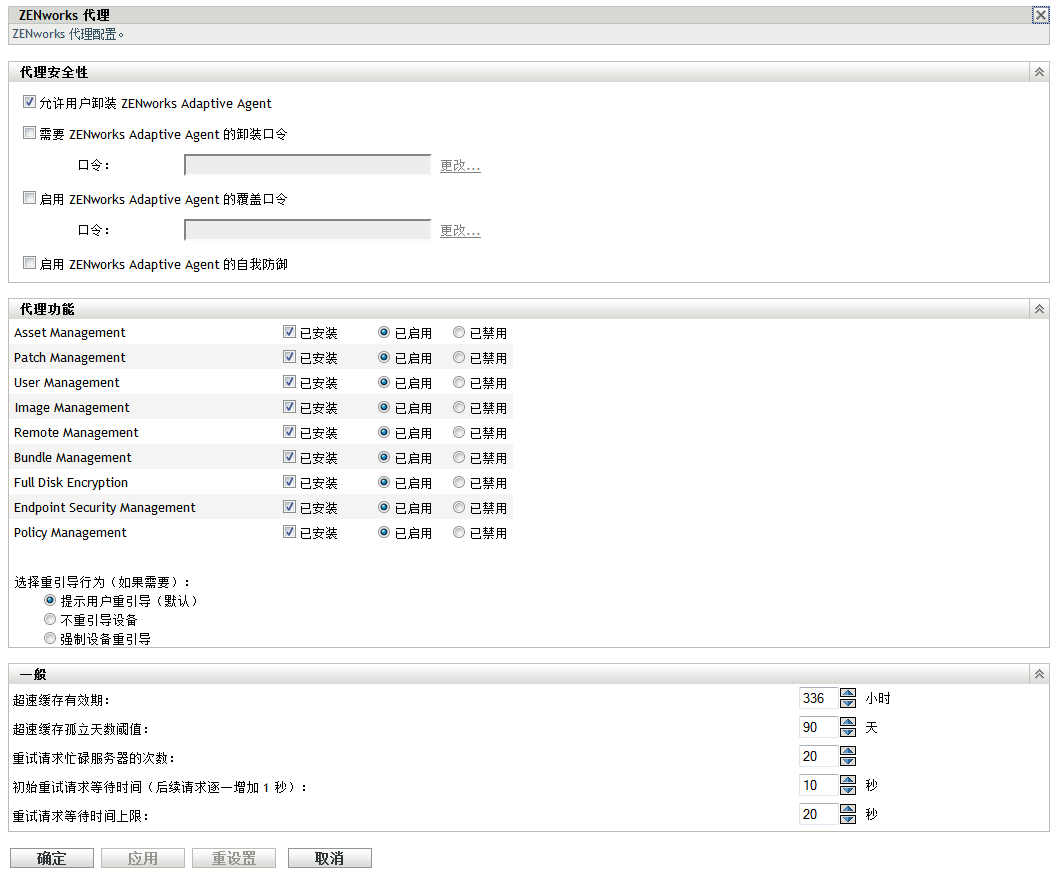Select 已禁用 for Asset Management
This screenshot has height=873, width=1059.
tap(459, 332)
